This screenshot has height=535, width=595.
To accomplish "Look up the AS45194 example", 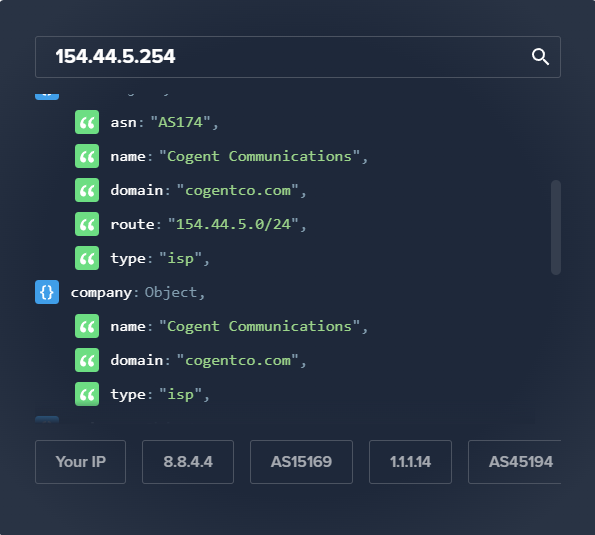I will (x=515, y=462).
